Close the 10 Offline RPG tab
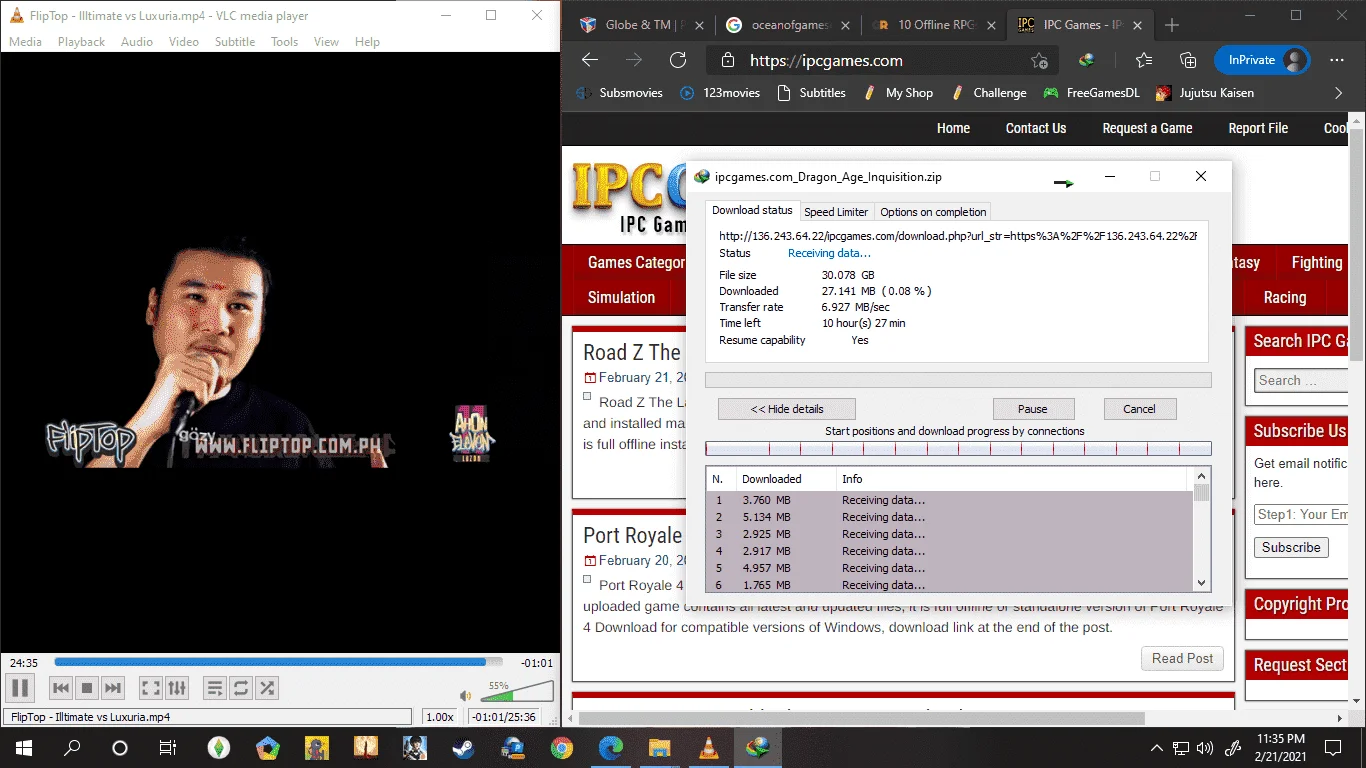 click(x=990, y=25)
